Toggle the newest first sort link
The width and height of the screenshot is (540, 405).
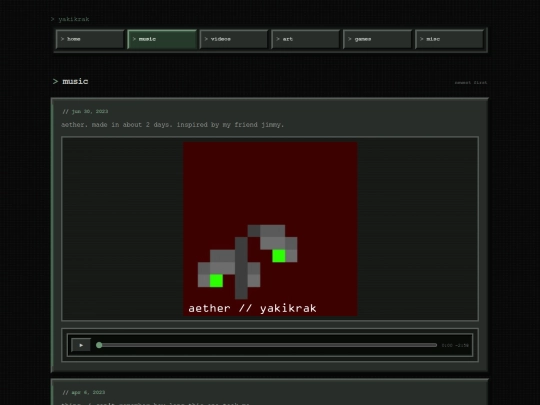pyautogui.click(x=471, y=83)
